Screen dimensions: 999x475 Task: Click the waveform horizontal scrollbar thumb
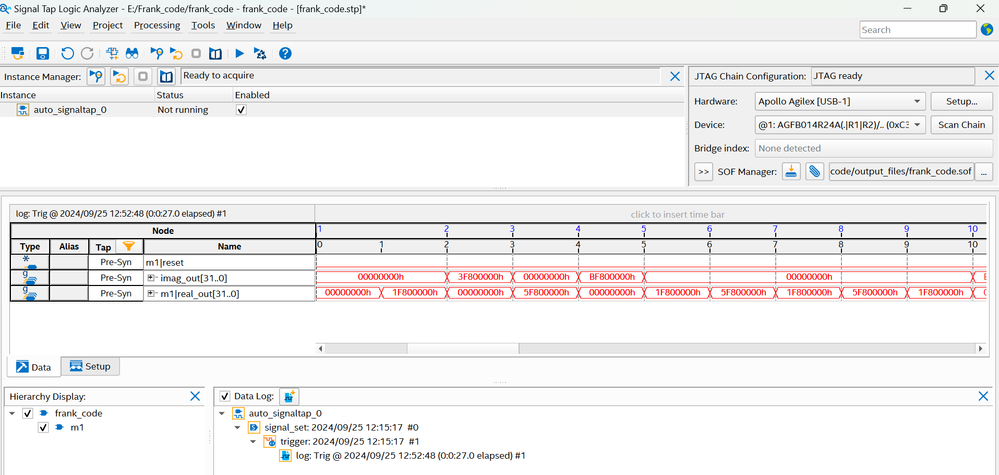pyautogui.click(x=463, y=348)
